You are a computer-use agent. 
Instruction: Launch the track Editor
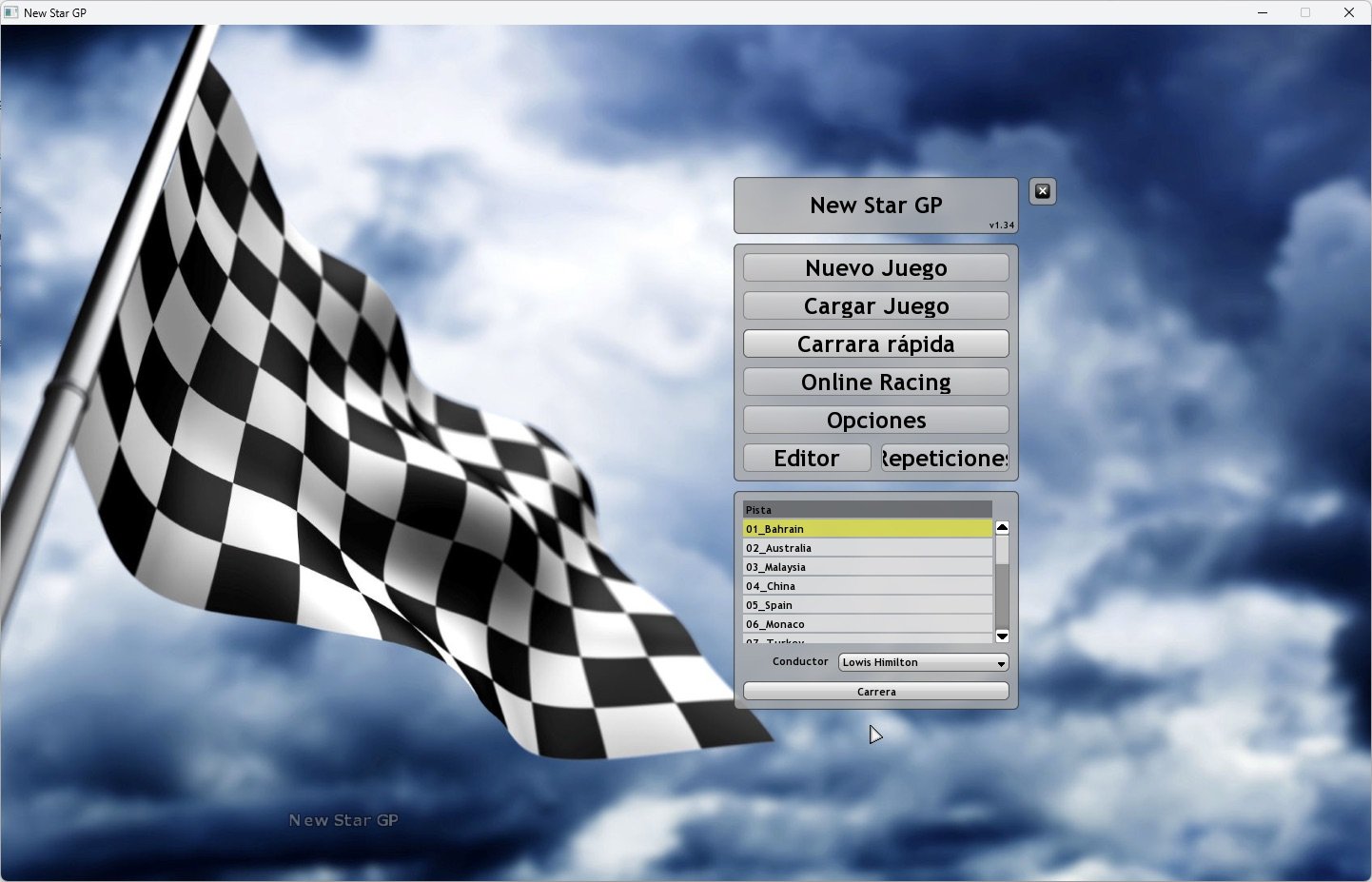tap(806, 459)
